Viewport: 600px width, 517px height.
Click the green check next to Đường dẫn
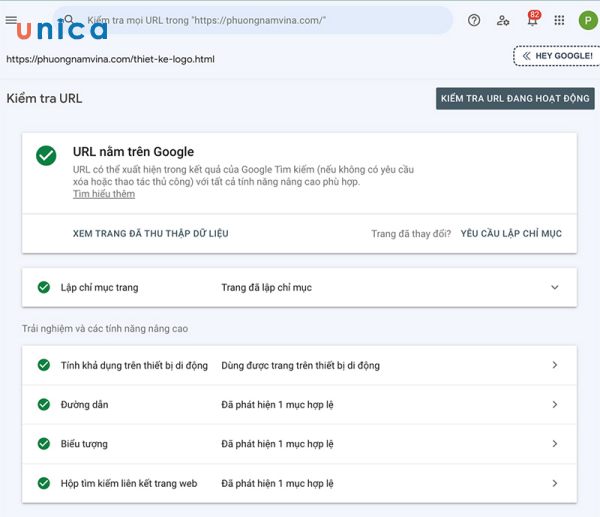click(x=44, y=405)
